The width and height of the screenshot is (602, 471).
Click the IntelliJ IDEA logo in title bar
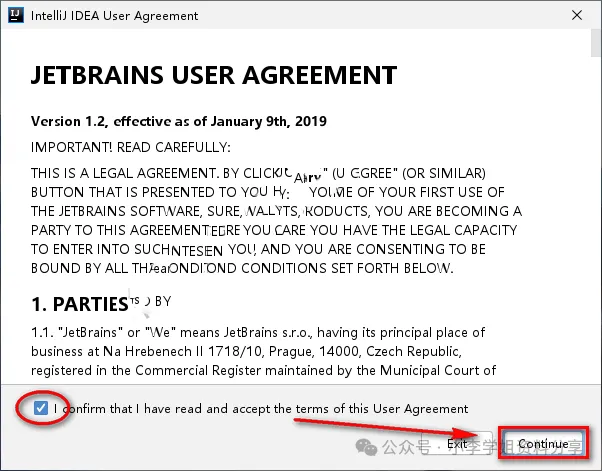pyautogui.click(x=16, y=15)
